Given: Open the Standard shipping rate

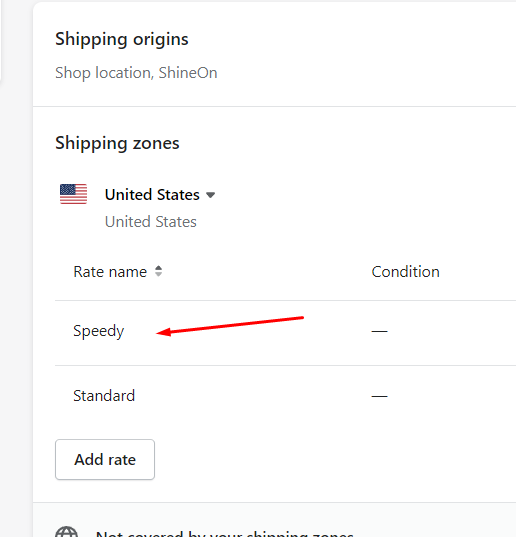Looking at the screenshot, I should coord(104,396).
